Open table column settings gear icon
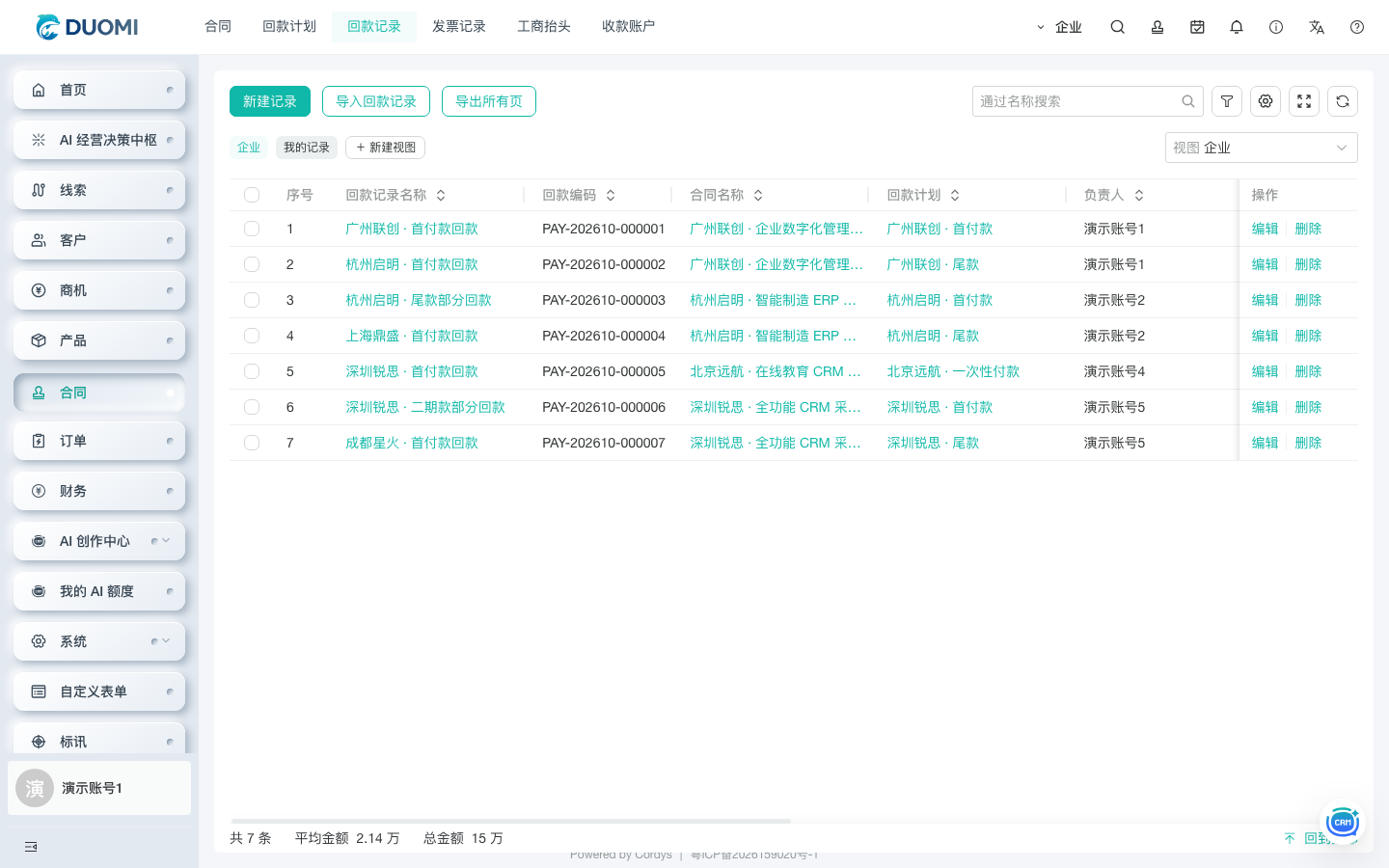 (x=1266, y=101)
